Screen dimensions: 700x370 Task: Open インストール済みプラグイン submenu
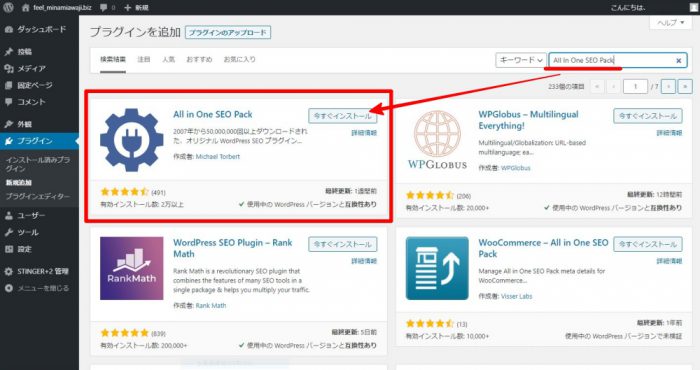(x=38, y=164)
